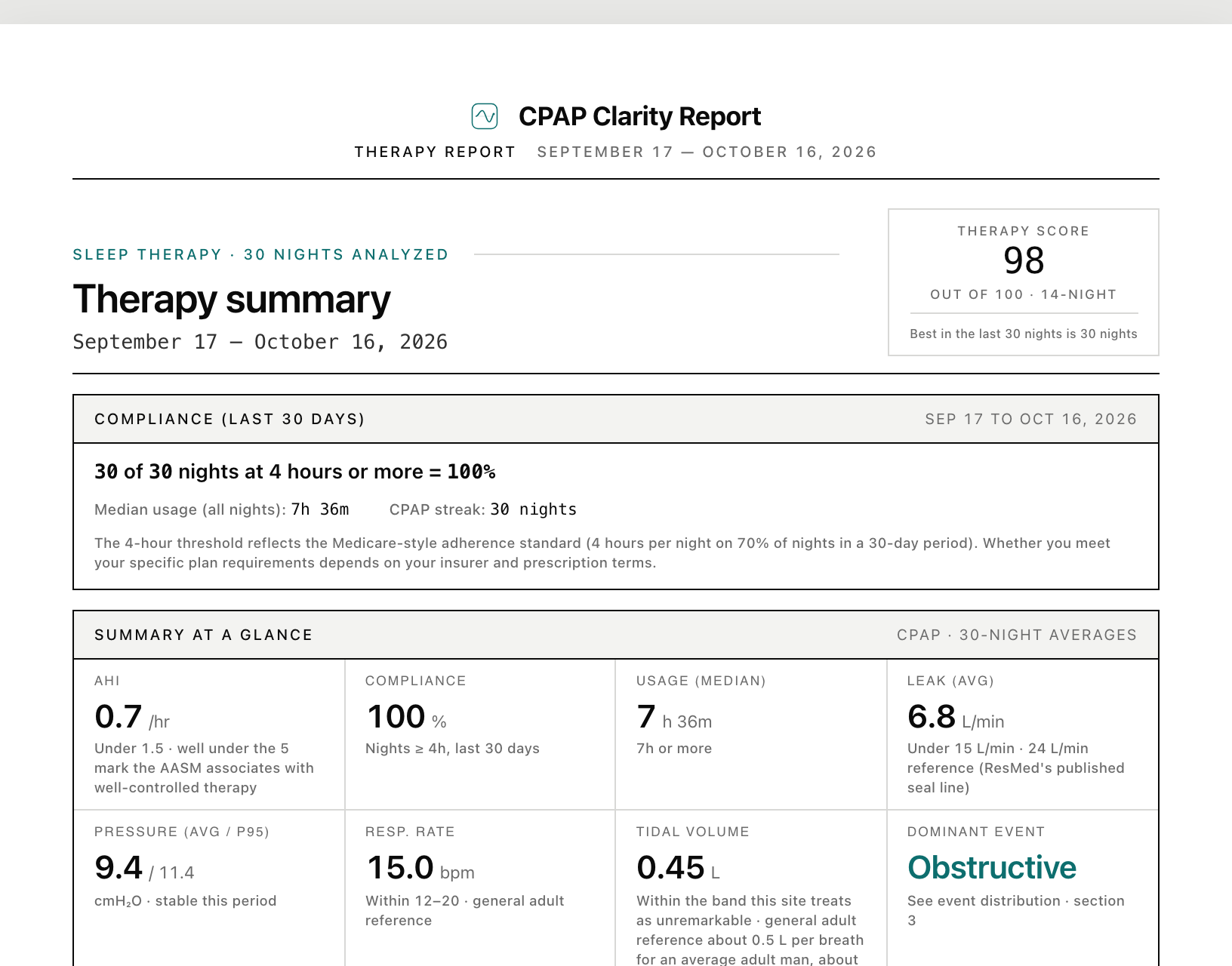Click the Under 1.5 AHI description text

204,768
